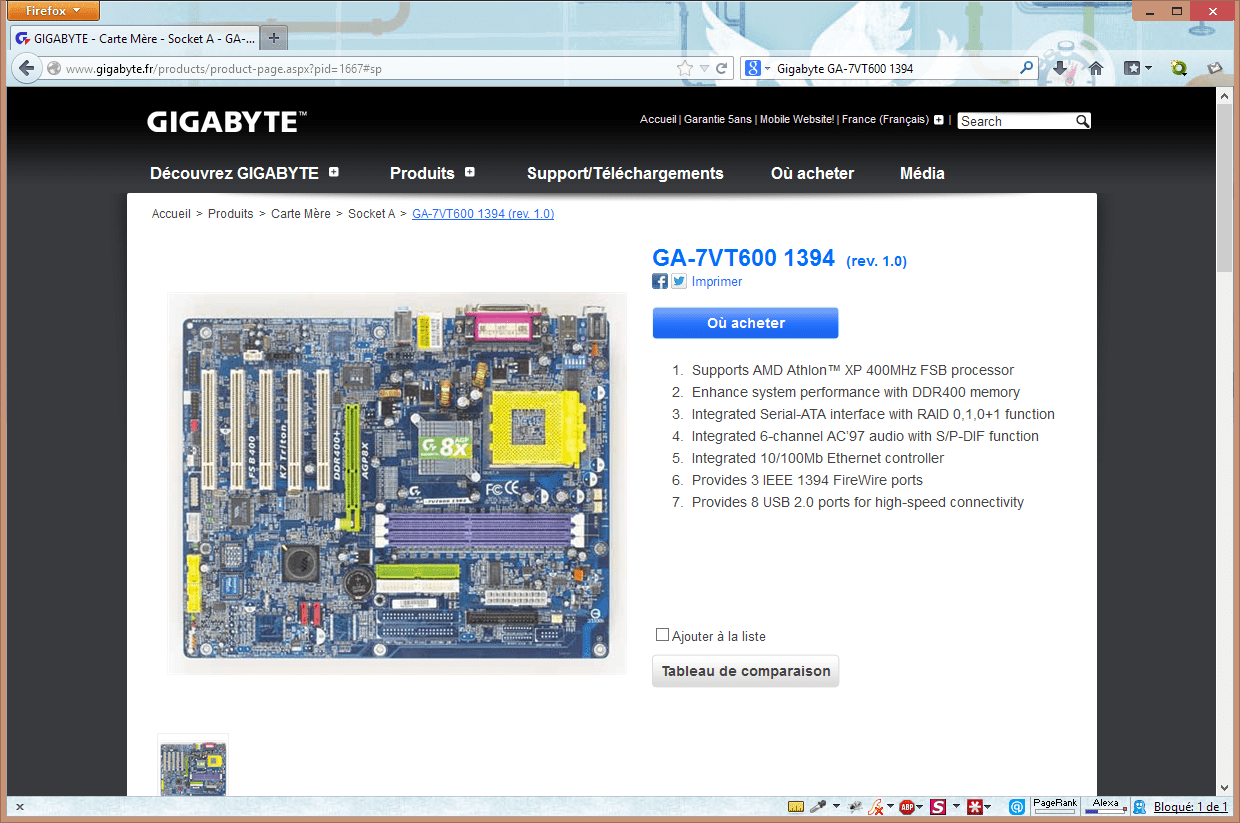
Task: Go to the Firefox home page icon
Action: (1096, 68)
